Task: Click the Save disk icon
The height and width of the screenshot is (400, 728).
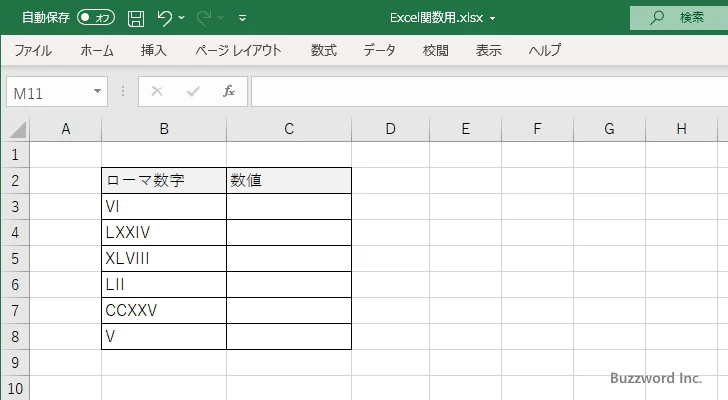Action: click(136, 18)
